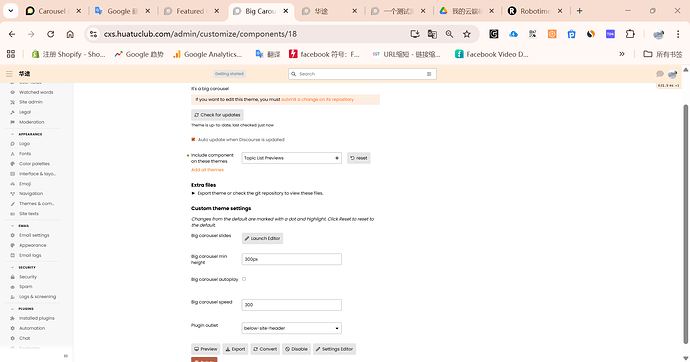Click the Convert button
Viewport: 690px width, 362px height.
265,349
